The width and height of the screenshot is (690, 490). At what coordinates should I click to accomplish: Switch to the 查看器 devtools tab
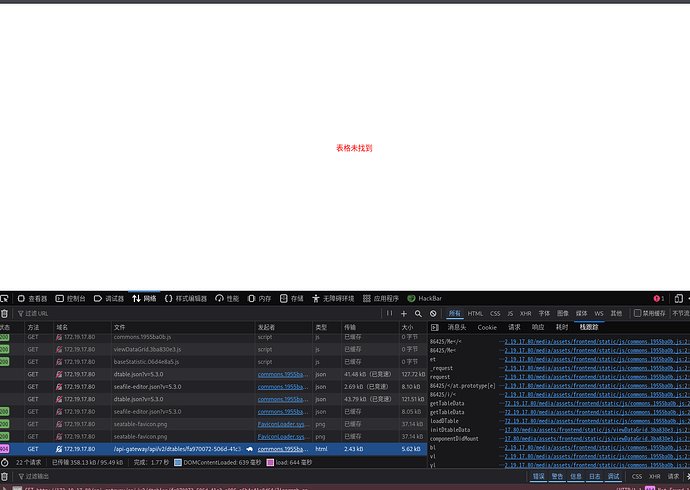(x=32, y=299)
